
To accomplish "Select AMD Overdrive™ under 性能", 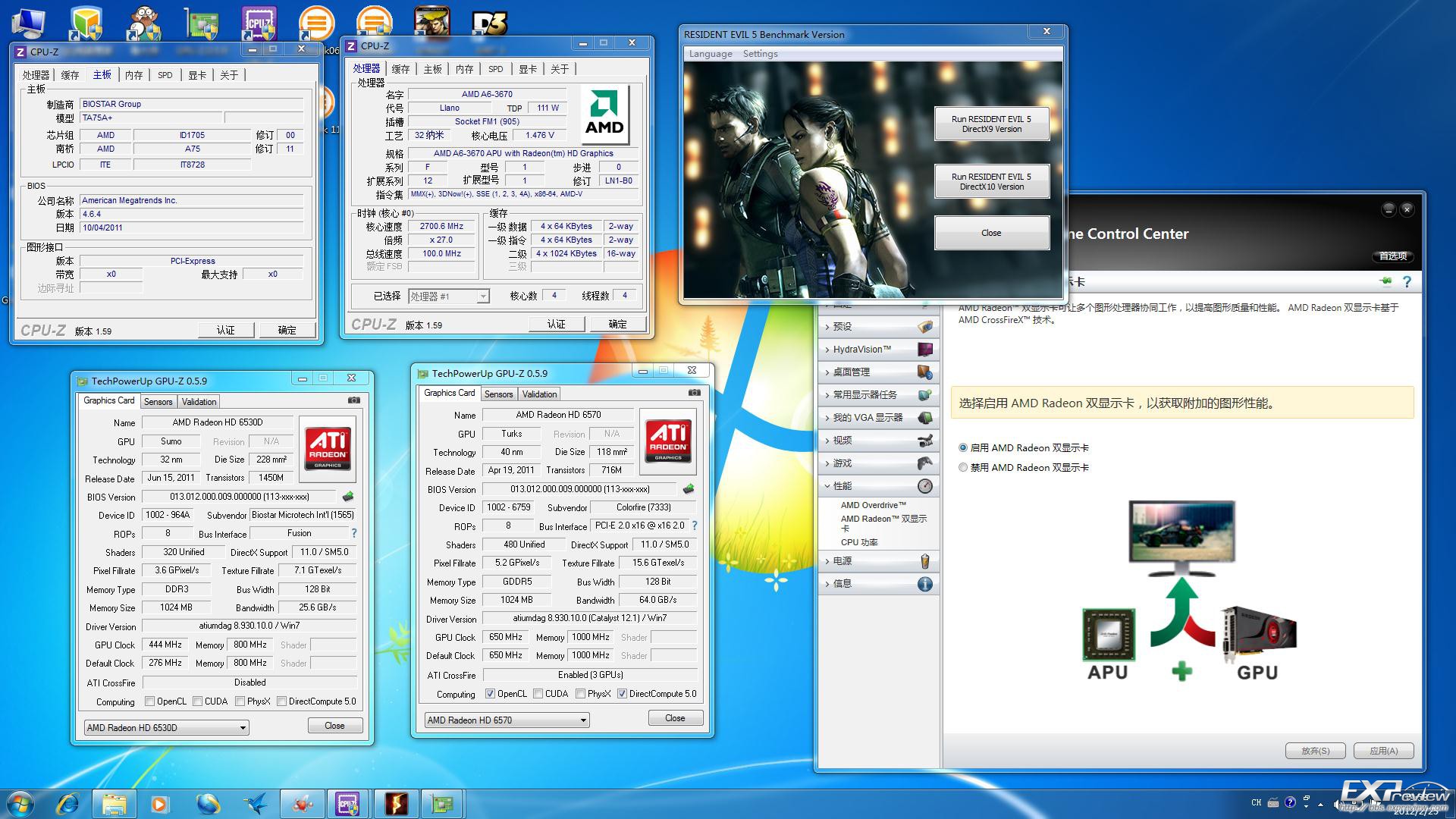I will (873, 505).
